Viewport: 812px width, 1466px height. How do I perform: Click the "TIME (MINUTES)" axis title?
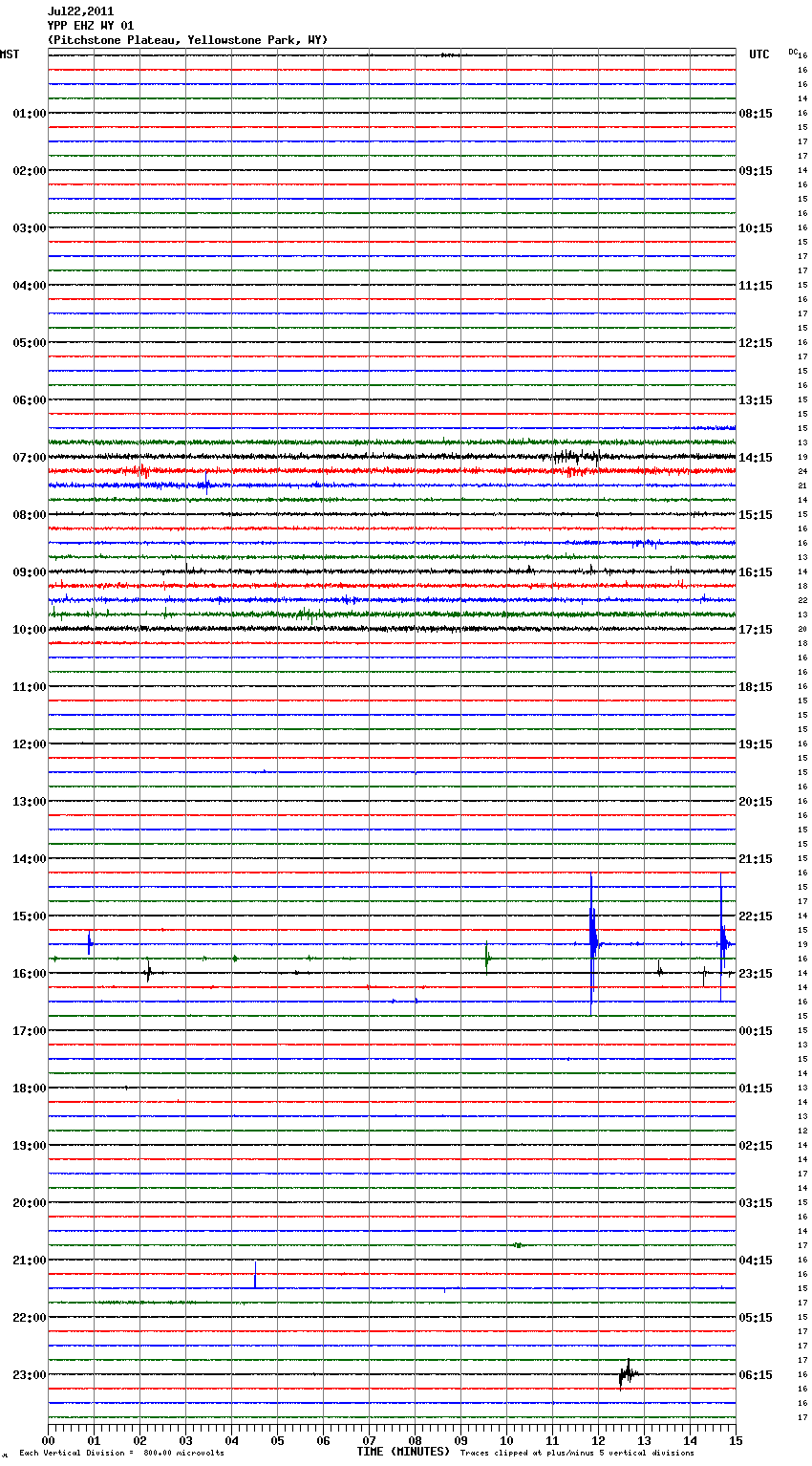403,1452
